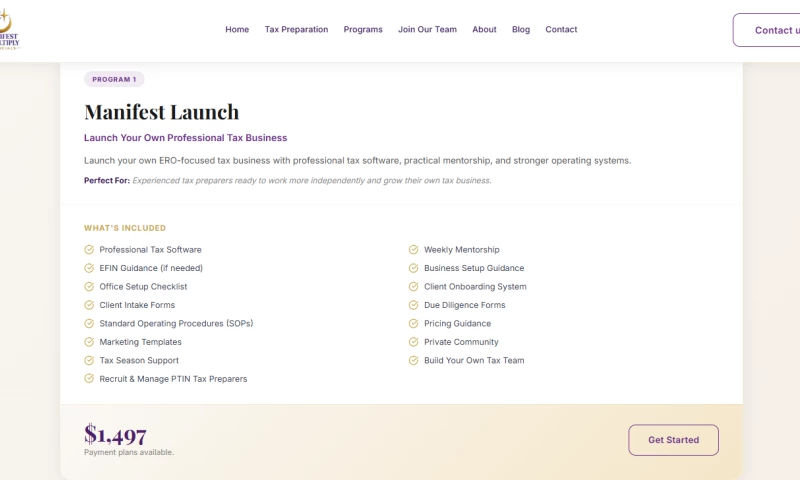Click the check icon beside Client Intake Forms
This screenshot has height=480, width=800.
89,305
